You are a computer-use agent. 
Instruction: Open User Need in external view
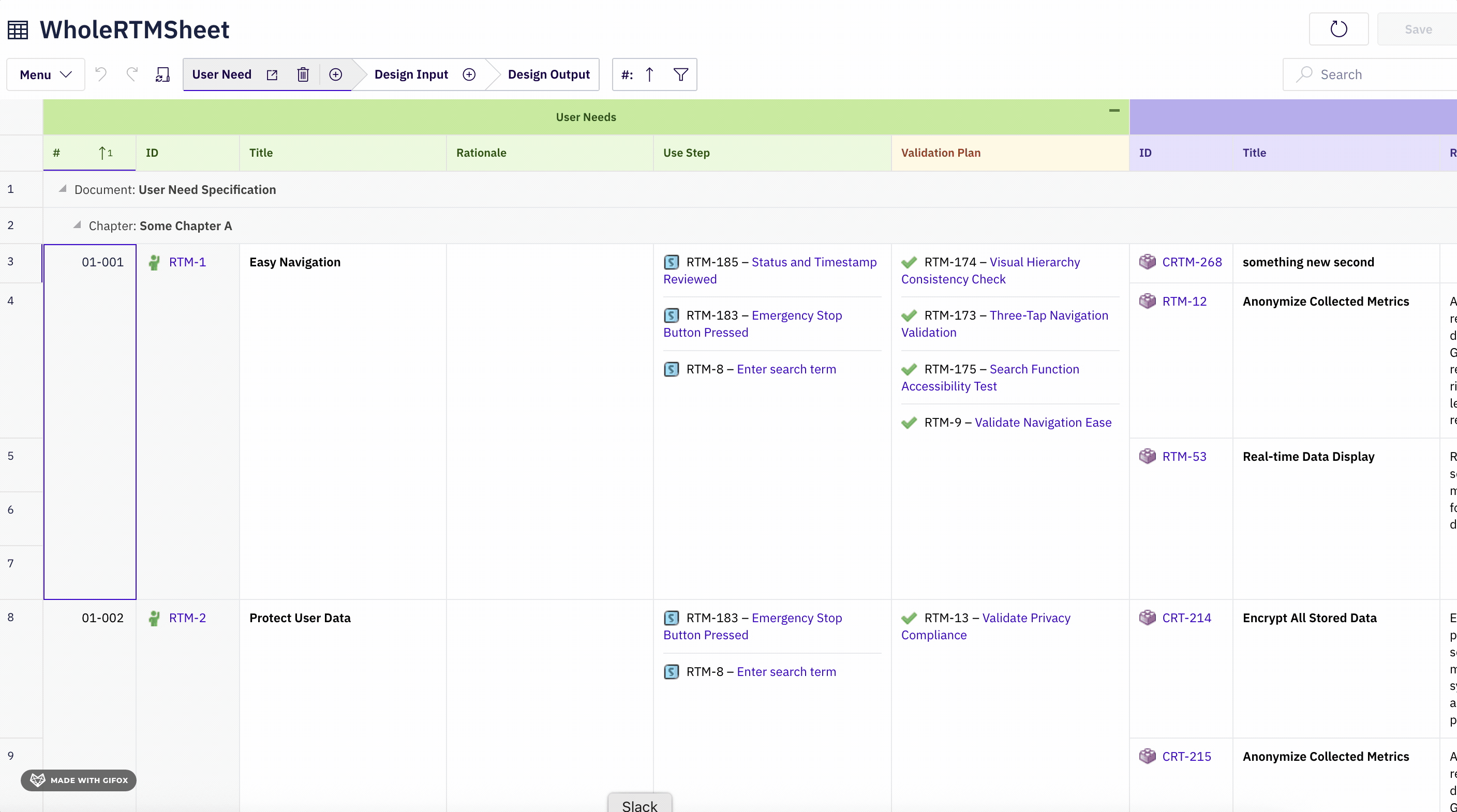pyautogui.click(x=272, y=74)
